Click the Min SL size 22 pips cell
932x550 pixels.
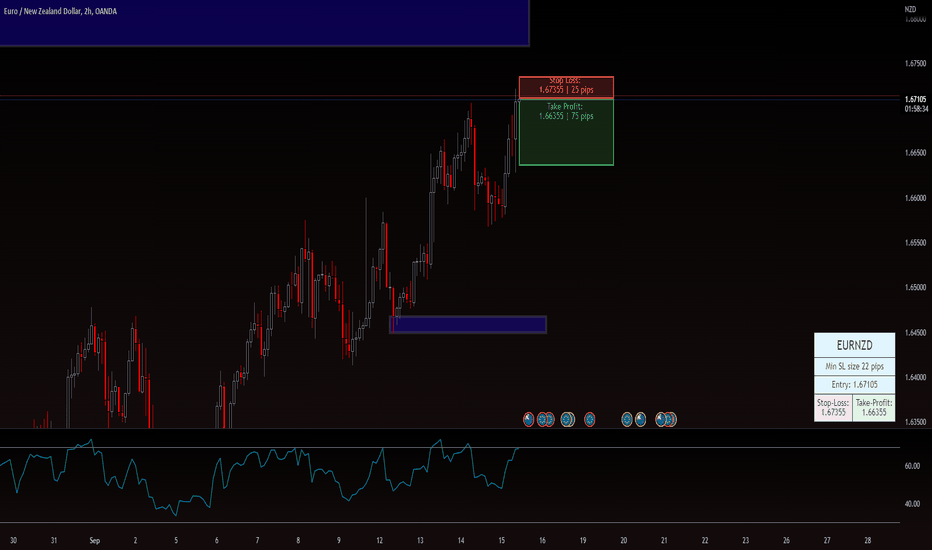coord(854,366)
